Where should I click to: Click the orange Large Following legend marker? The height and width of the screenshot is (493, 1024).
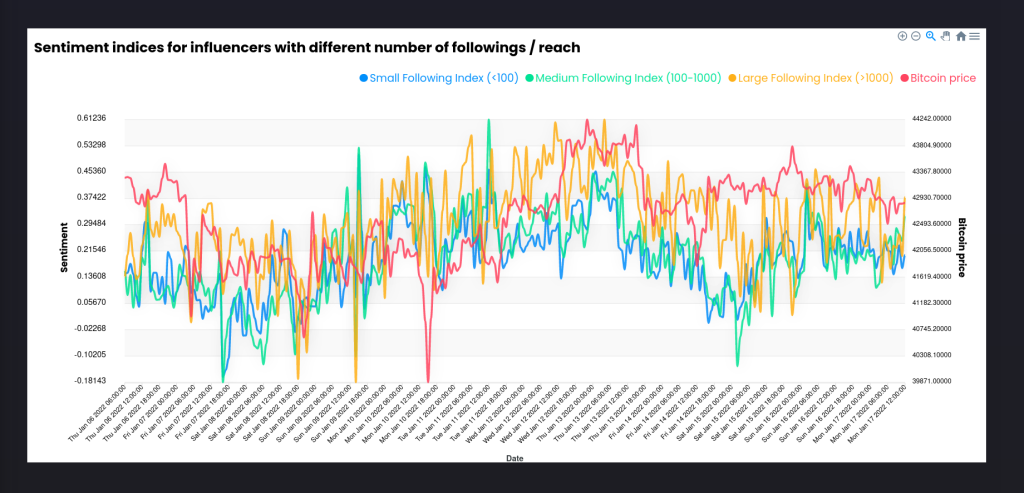[x=732, y=78]
